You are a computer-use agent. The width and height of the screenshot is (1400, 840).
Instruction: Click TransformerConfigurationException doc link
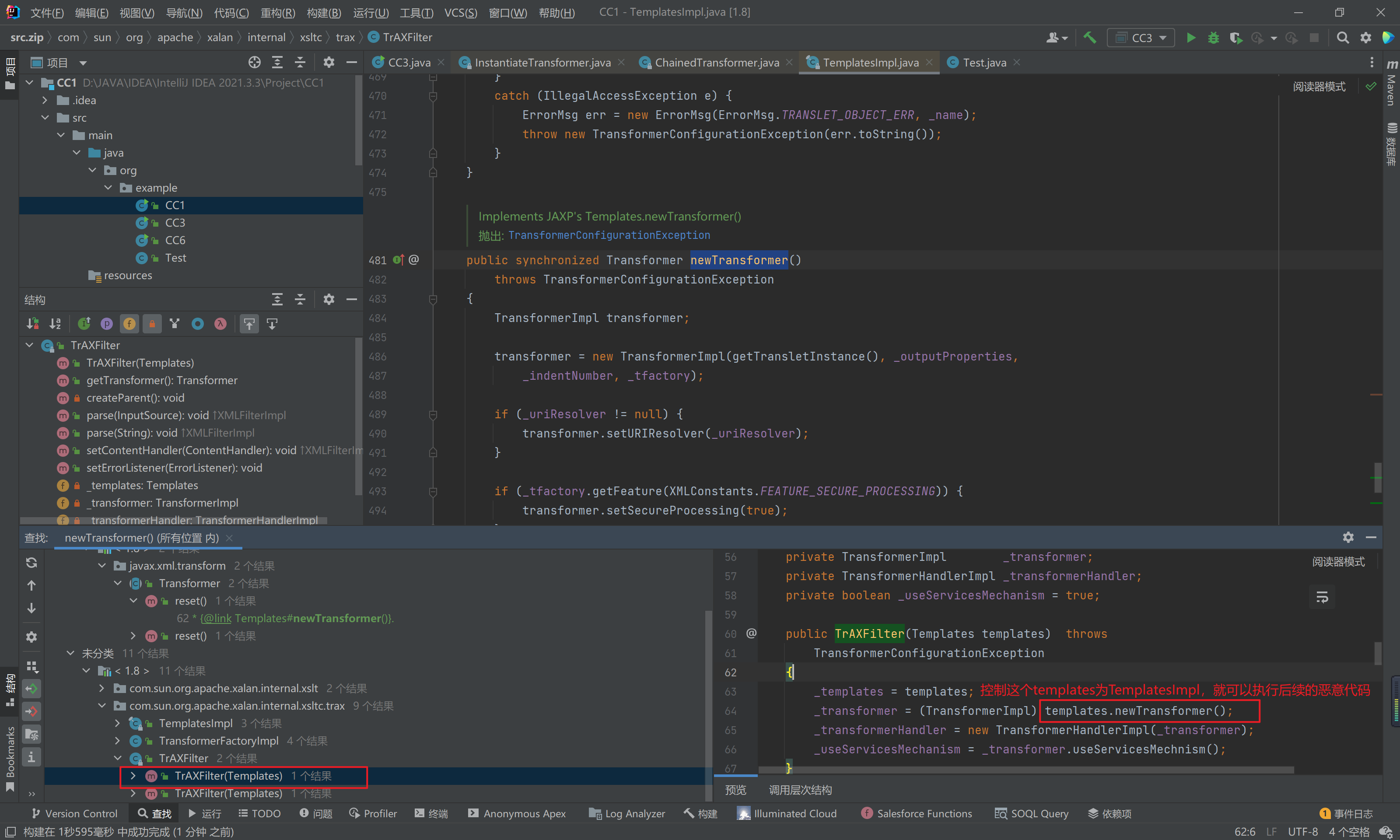tap(609, 235)
